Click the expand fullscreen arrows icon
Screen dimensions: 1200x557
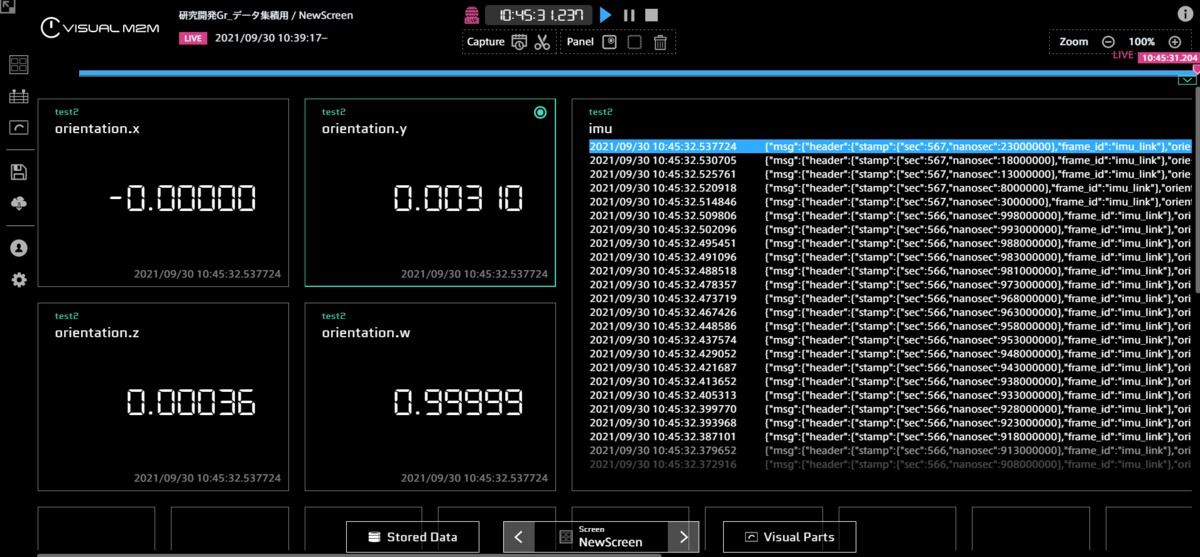click(x=8, y=8)
